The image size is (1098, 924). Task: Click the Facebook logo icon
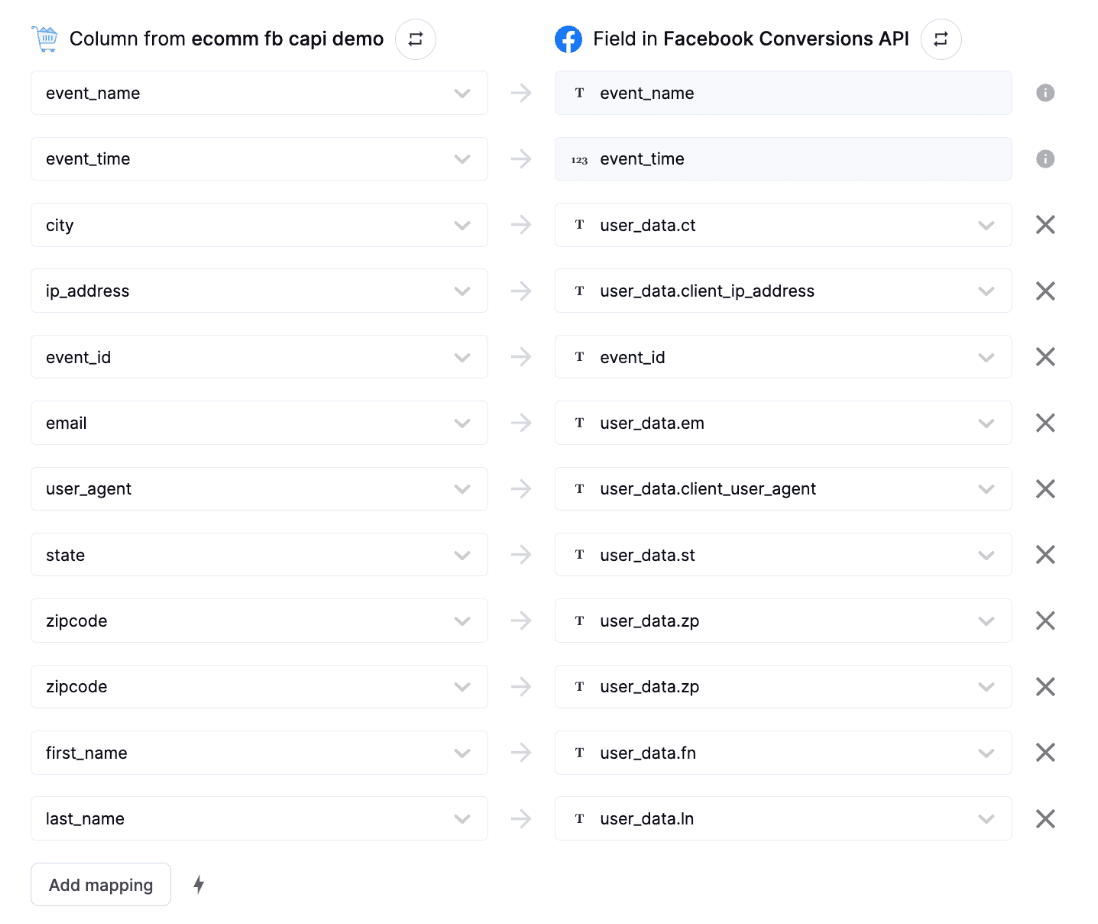click(x=568, y=40)
